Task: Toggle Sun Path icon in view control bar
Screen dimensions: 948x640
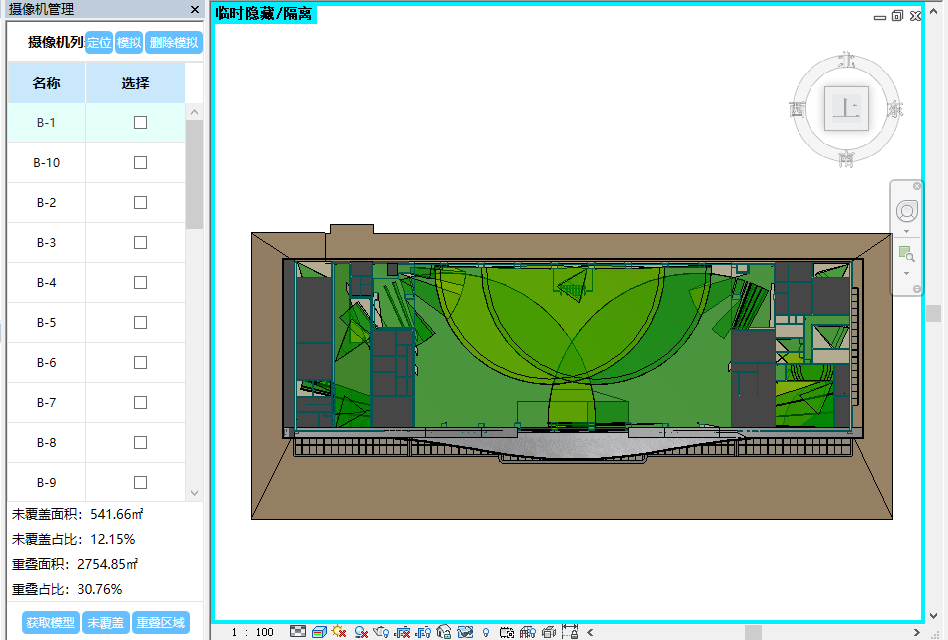Action: (x=339, y=632)
